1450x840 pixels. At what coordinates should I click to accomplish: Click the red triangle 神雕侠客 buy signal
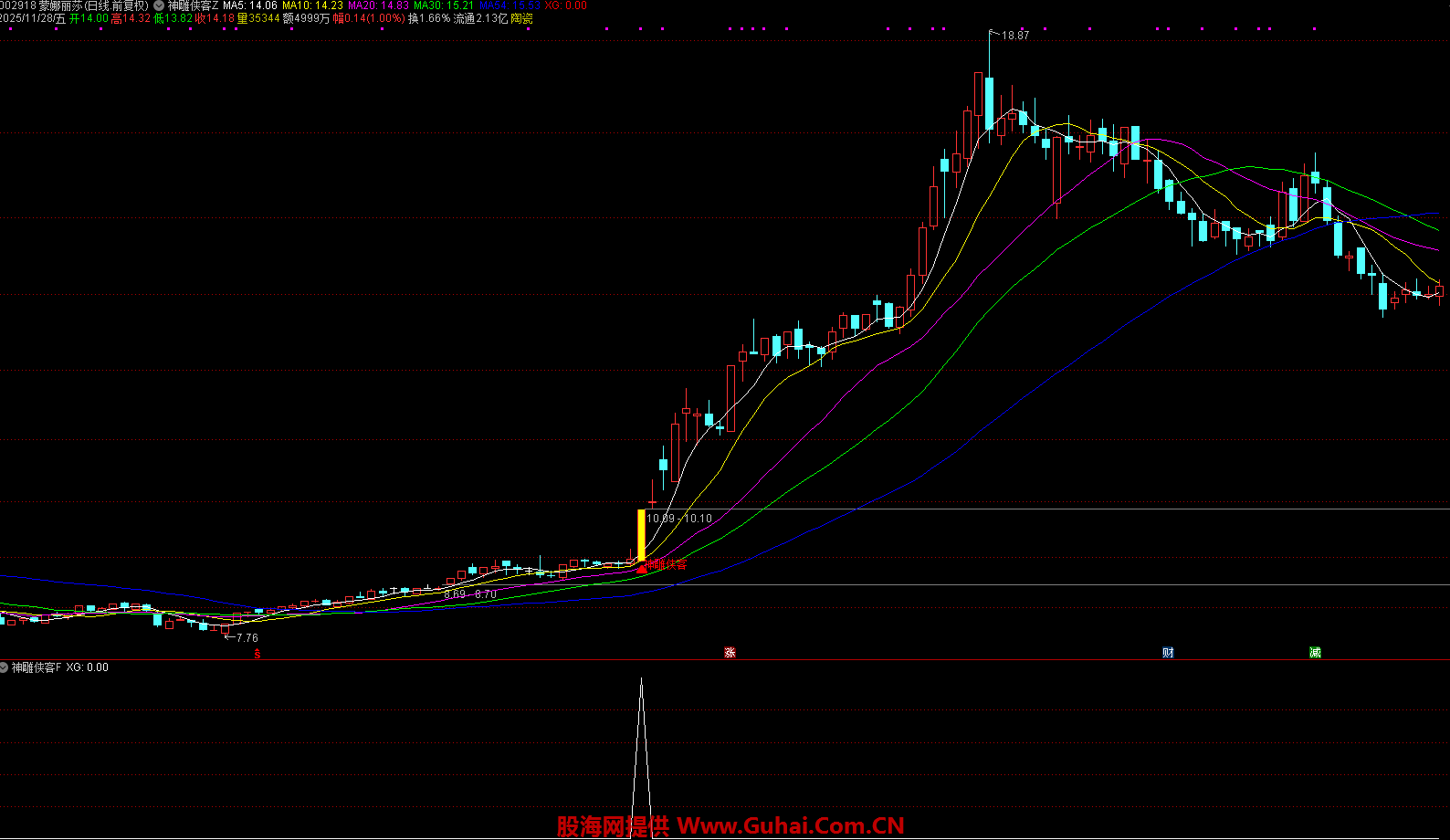pyautogui.click(x=642, y=567)
